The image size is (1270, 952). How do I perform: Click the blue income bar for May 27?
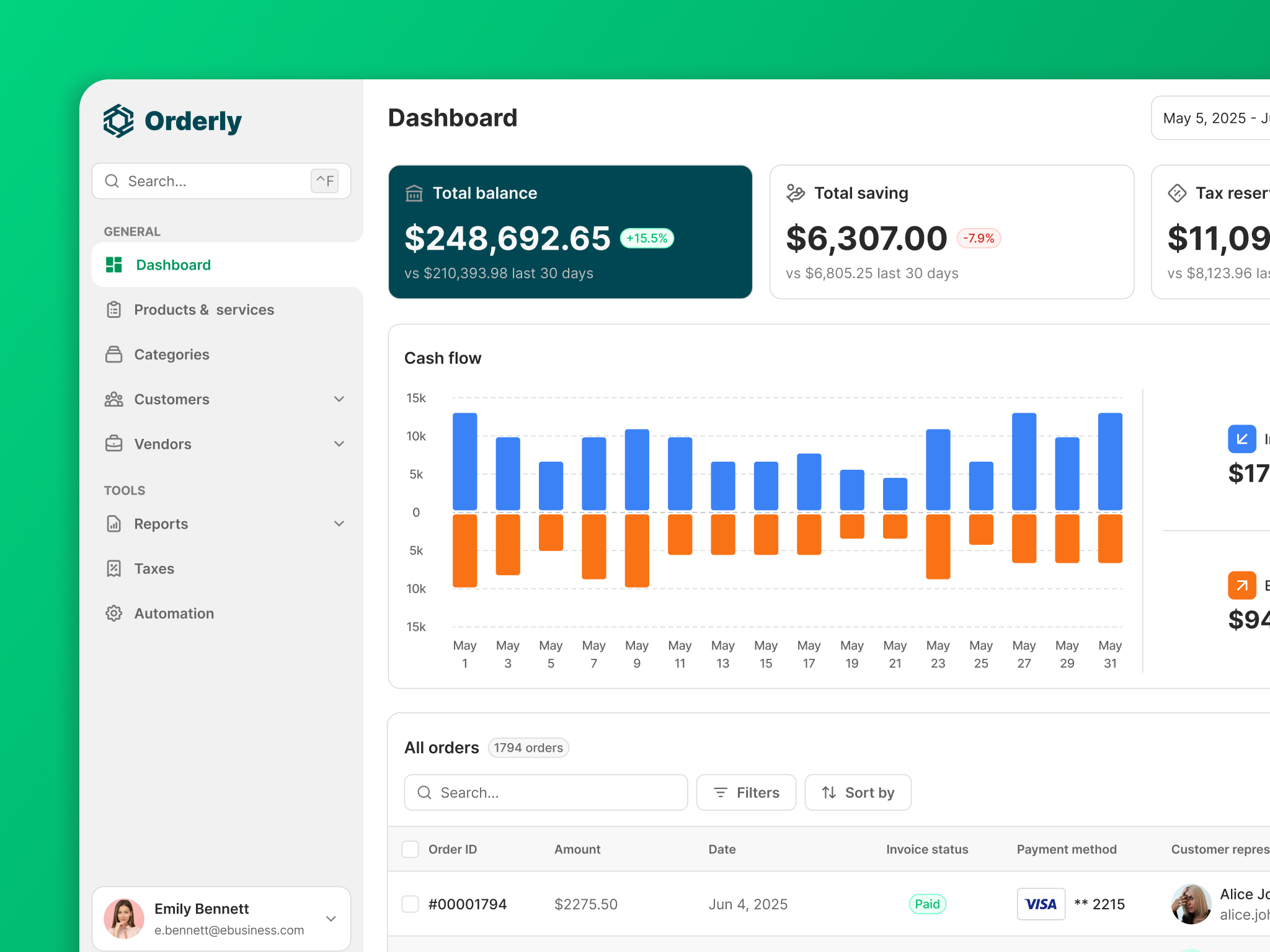coord(1024,462)
